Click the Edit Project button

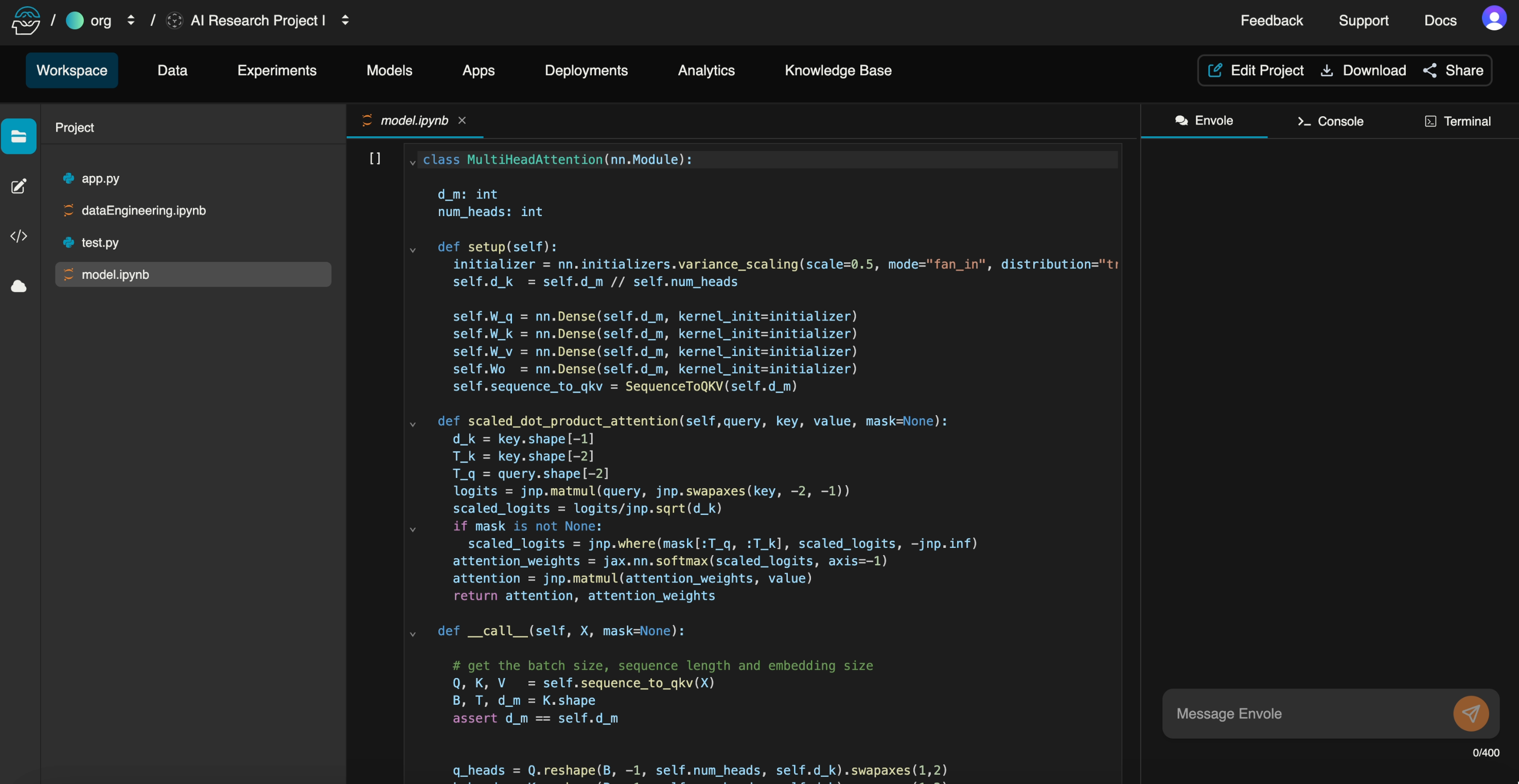[x=1256, y=70]
